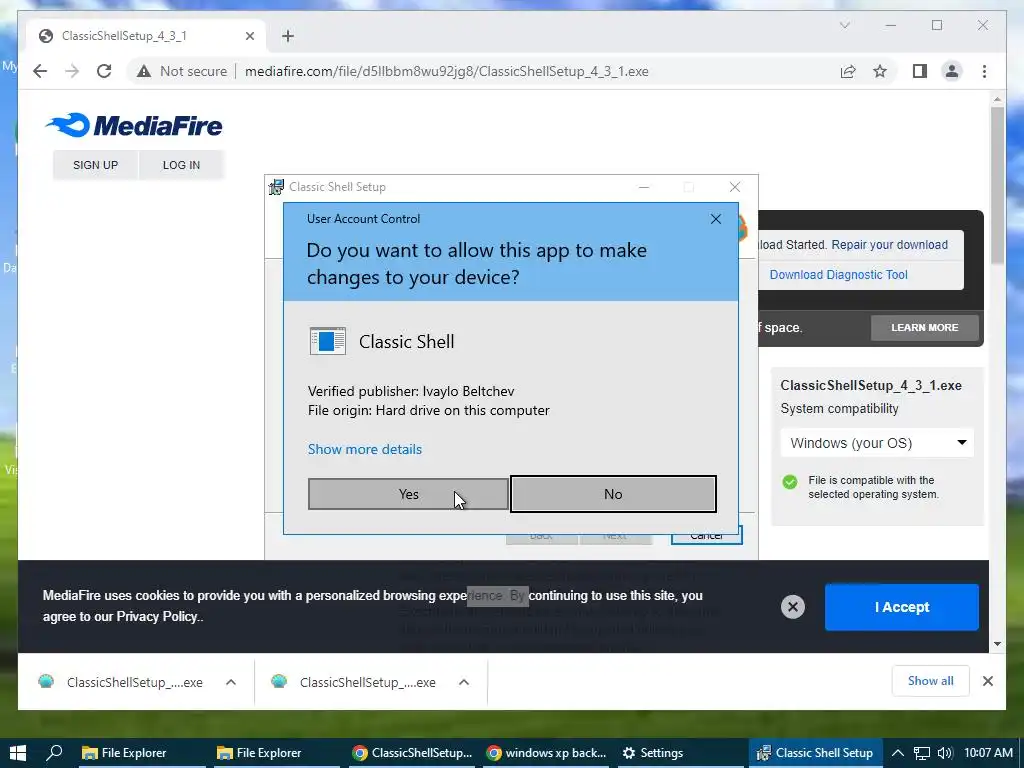
Task: Click Show all downloads
Action: [931, 681]
